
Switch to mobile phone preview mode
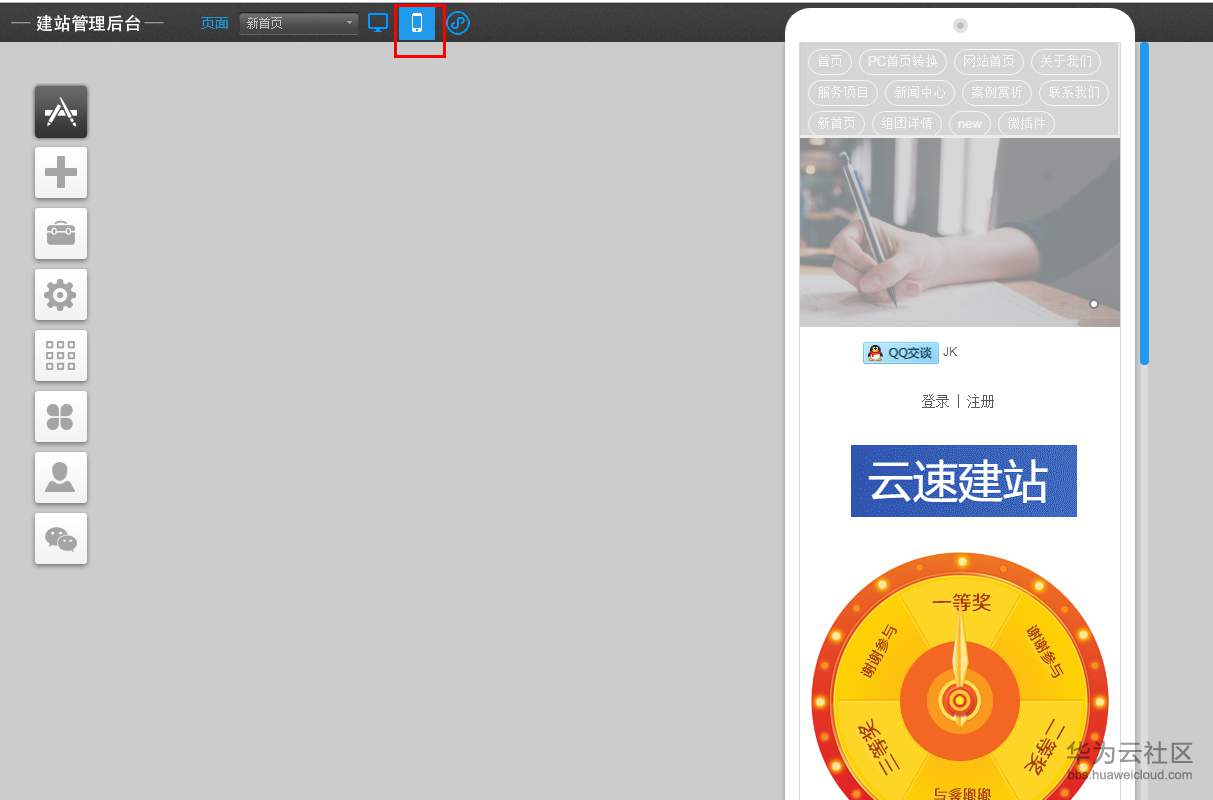417,23
